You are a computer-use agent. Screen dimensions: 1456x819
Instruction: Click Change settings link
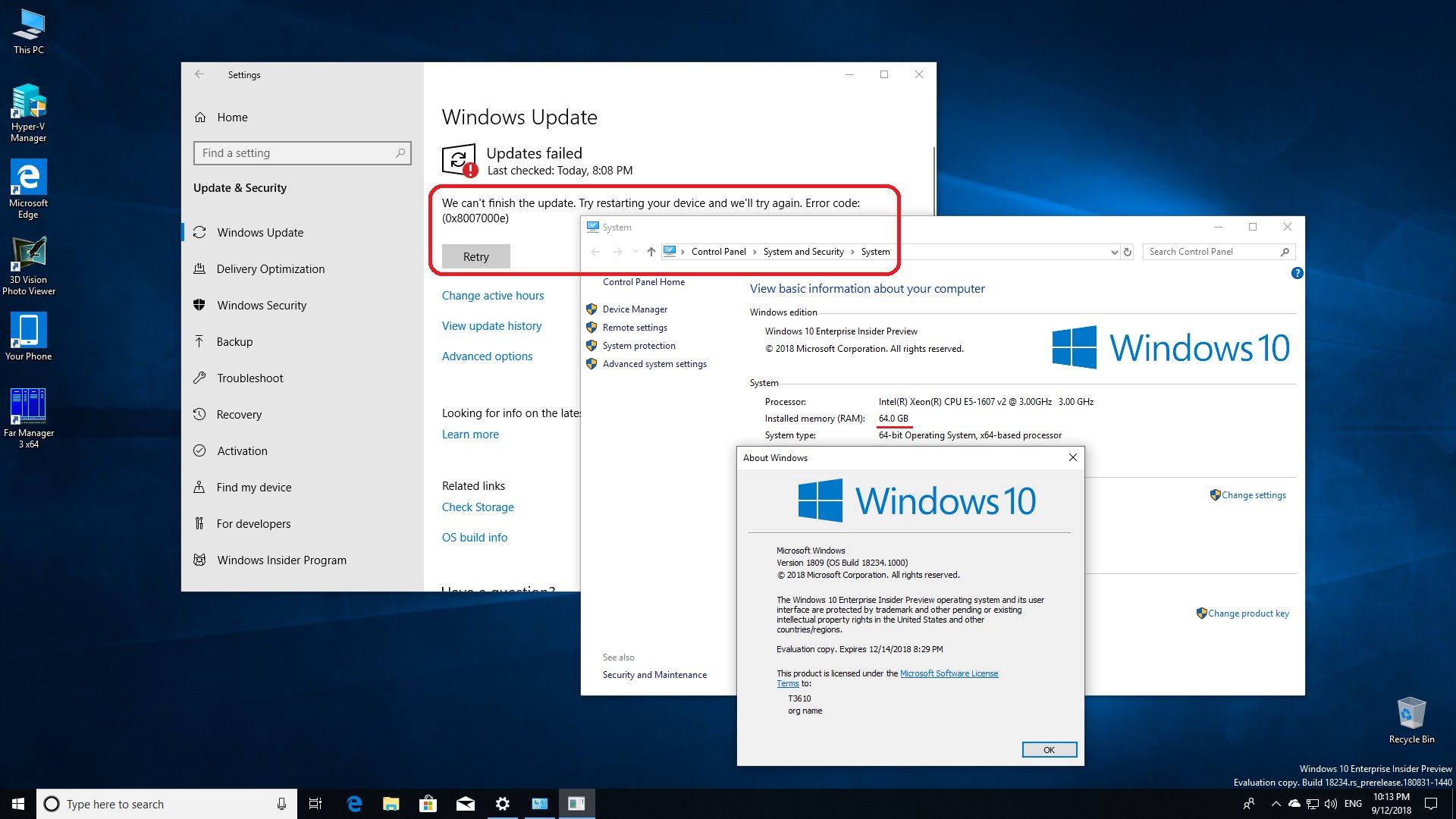point(1254,495)
